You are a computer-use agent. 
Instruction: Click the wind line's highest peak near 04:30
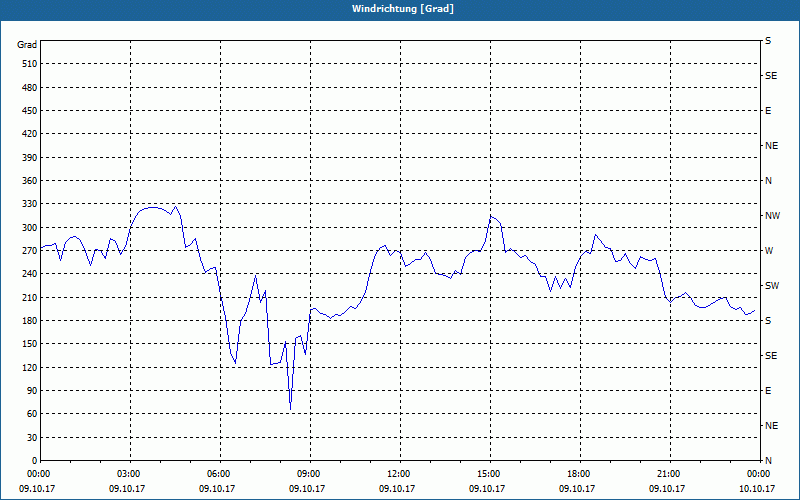click(176, 207)
